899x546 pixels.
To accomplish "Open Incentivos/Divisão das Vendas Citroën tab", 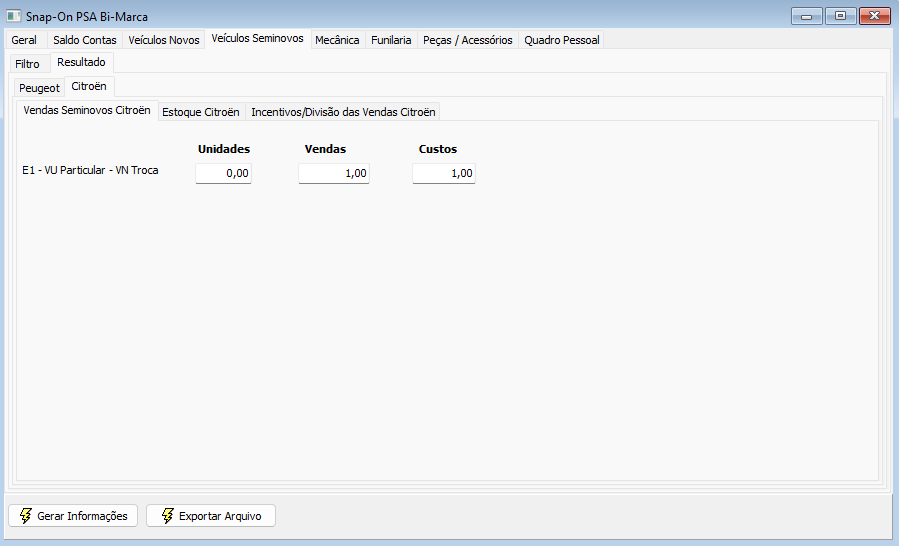I will coord(343,112).
